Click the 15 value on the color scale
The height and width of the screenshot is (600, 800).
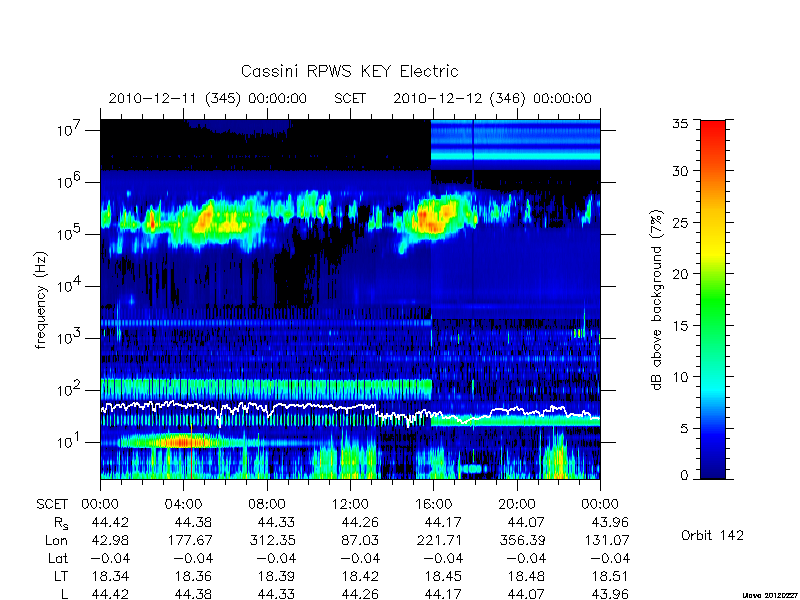tap(680, 325)
